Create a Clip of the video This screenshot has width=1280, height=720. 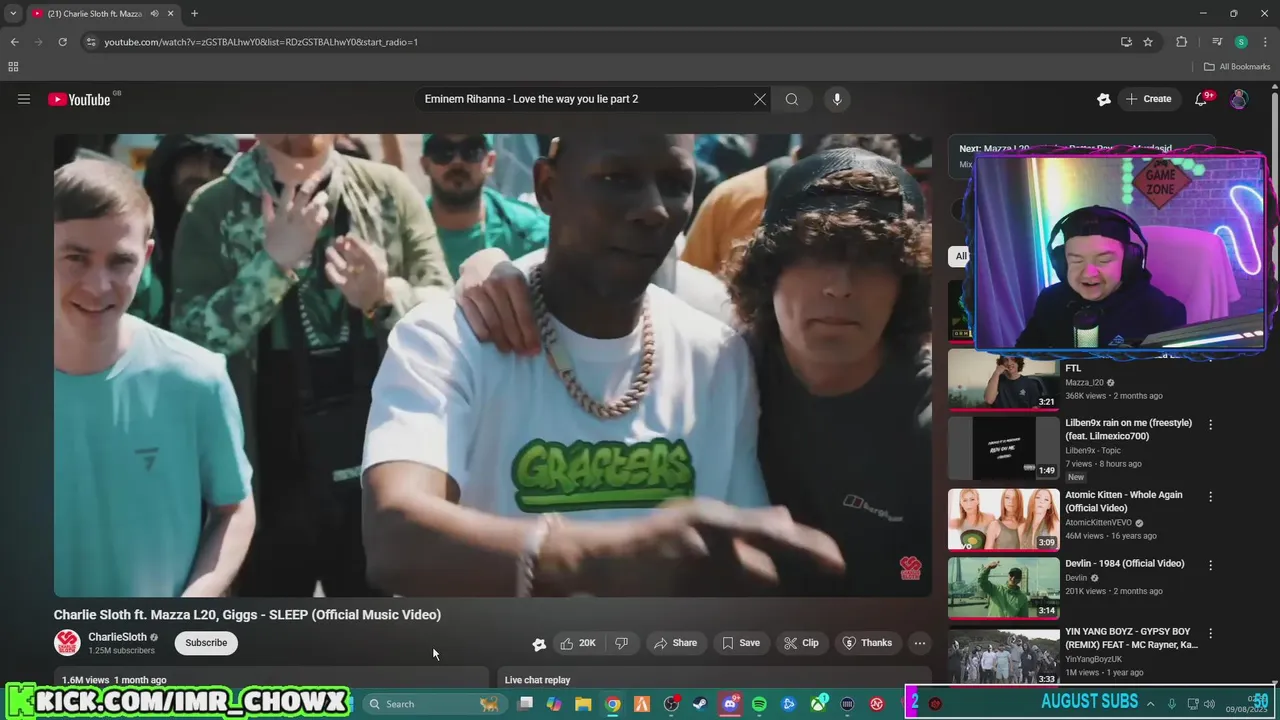coord(801,643)
